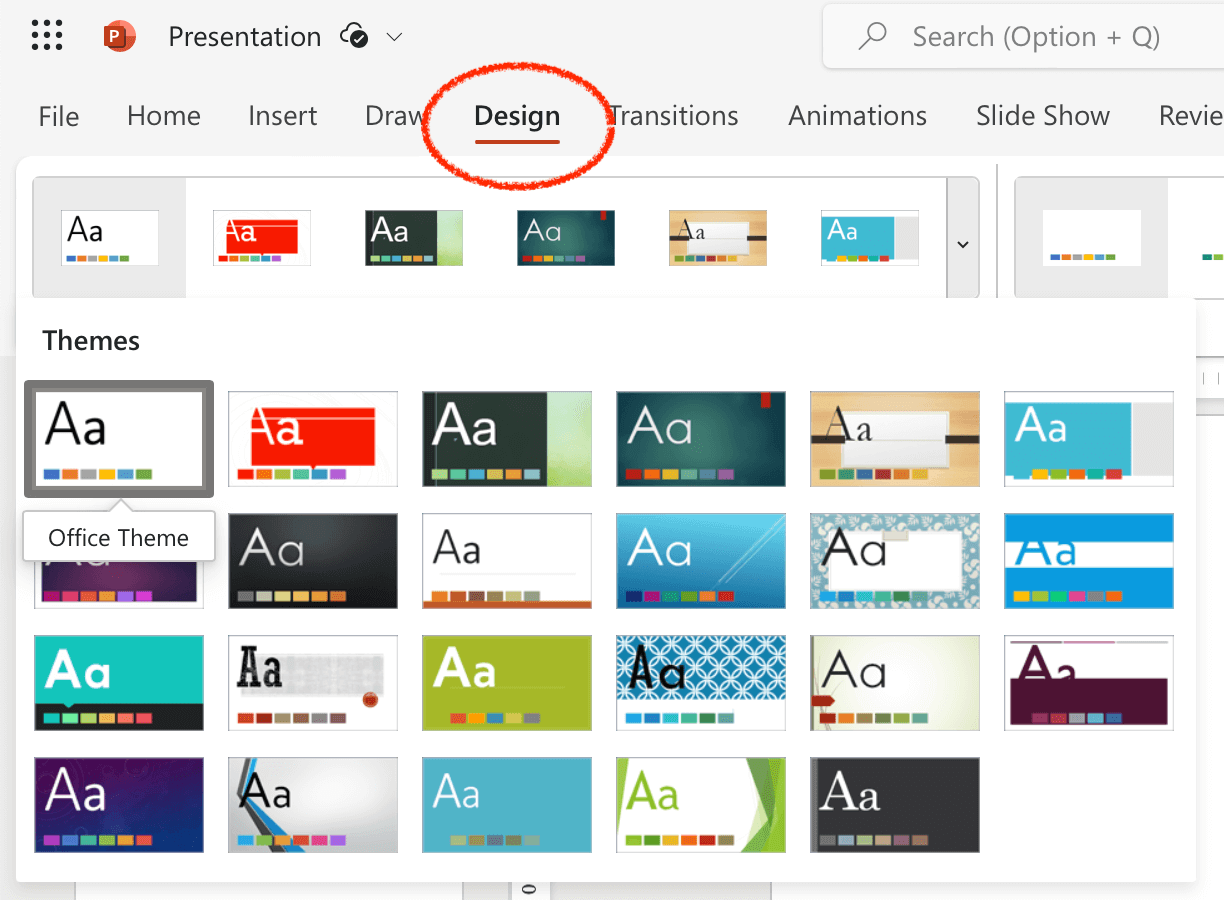Pick the wood-texture theme in the ribbon strip
This screenshot has height=900, width=1224.
pyautogui.click(x=718, y=238)
